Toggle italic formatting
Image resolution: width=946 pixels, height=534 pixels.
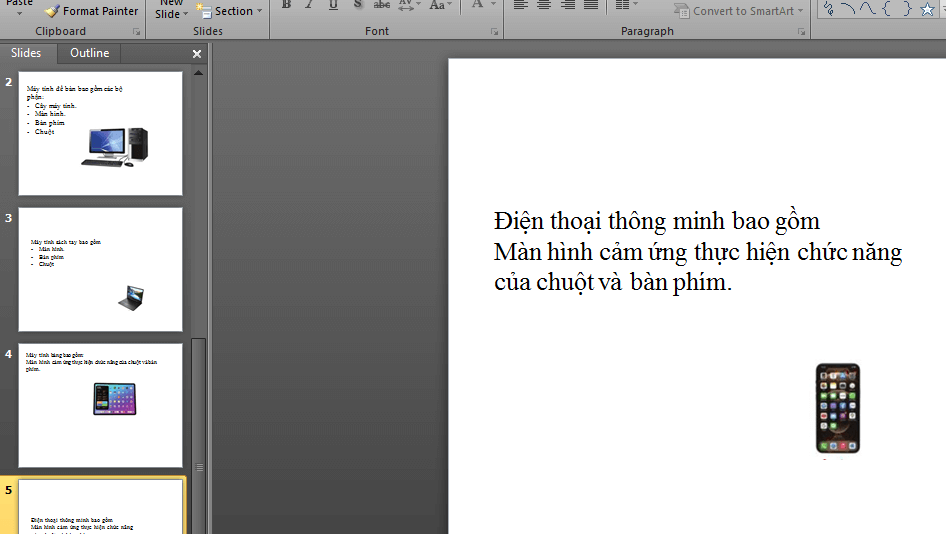309,5
